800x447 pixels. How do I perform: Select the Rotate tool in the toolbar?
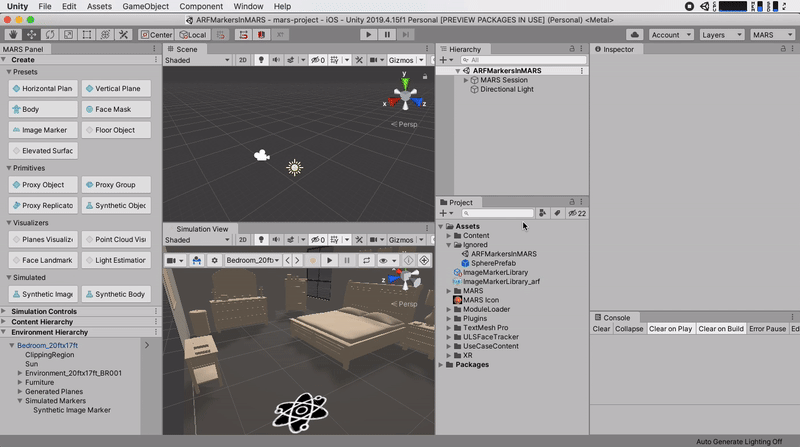pyautogui.click(x=50, y=35)
